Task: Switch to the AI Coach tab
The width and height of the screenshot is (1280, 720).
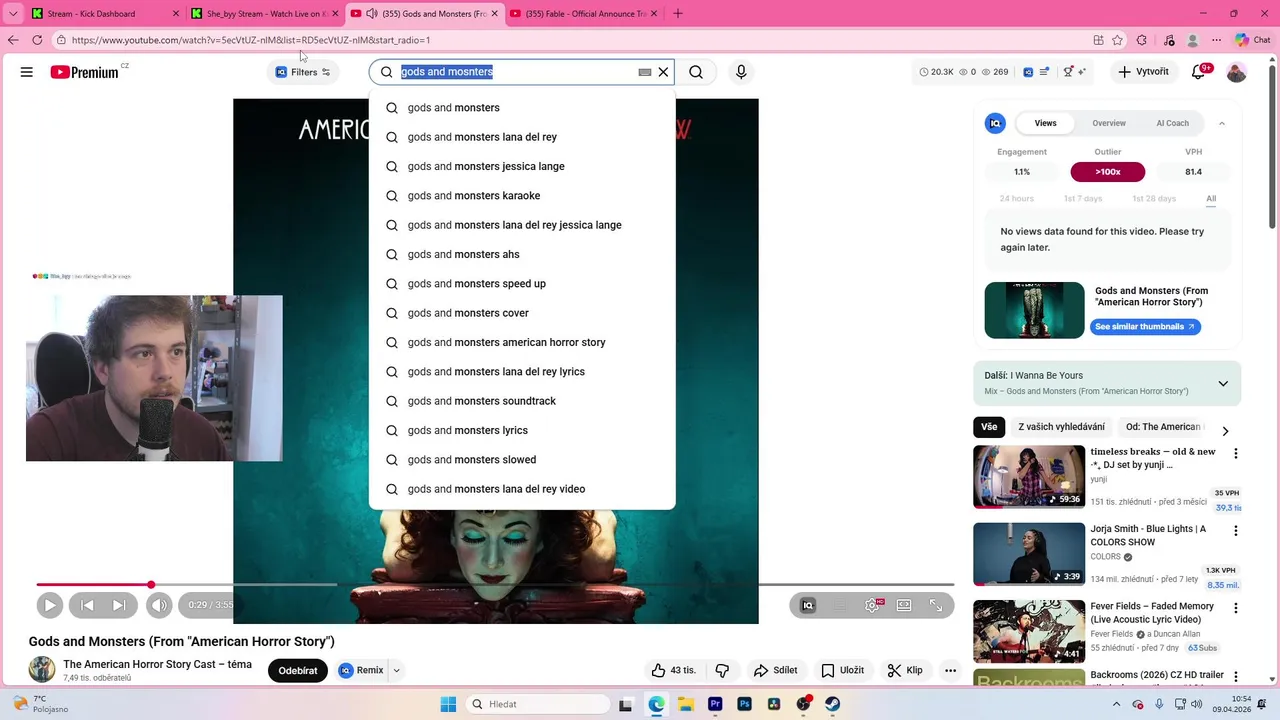Action: 1172,123
